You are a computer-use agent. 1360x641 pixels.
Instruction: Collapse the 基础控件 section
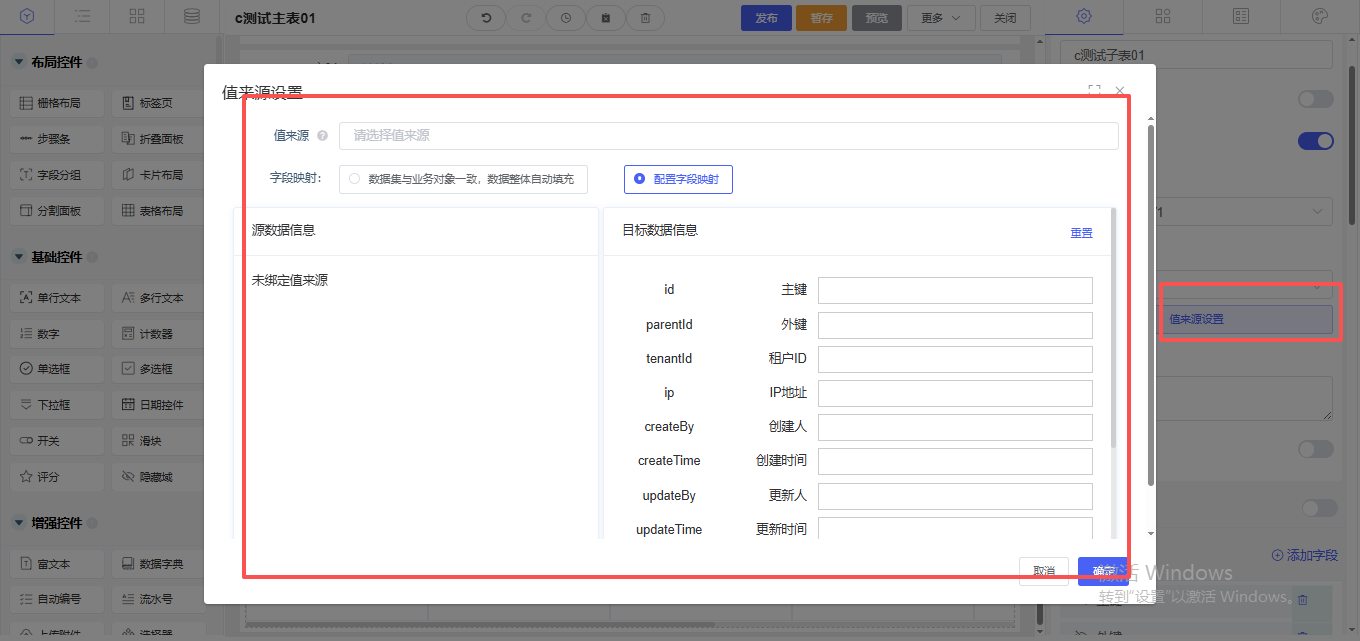coord(19,257)
